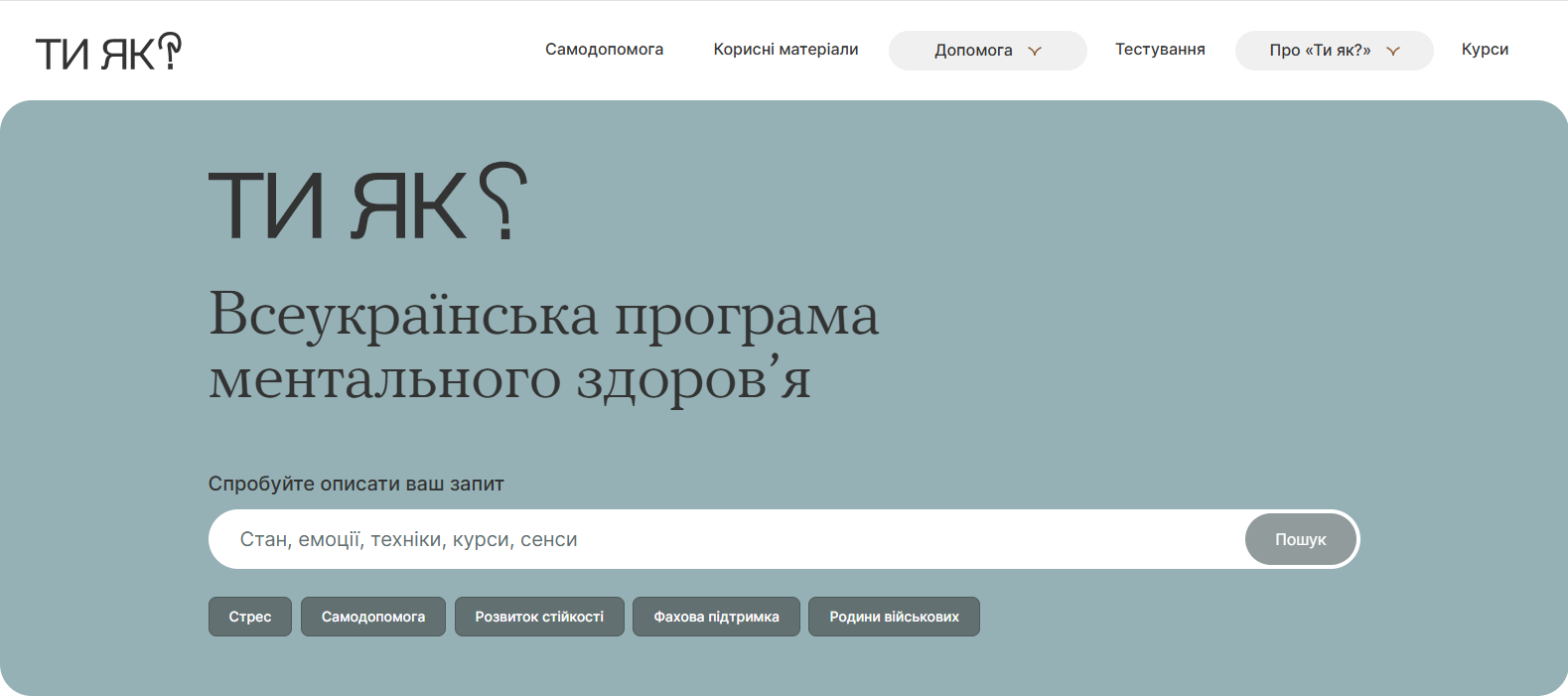
Task: Select the Стрес topic tag
Action: point(250,617)
